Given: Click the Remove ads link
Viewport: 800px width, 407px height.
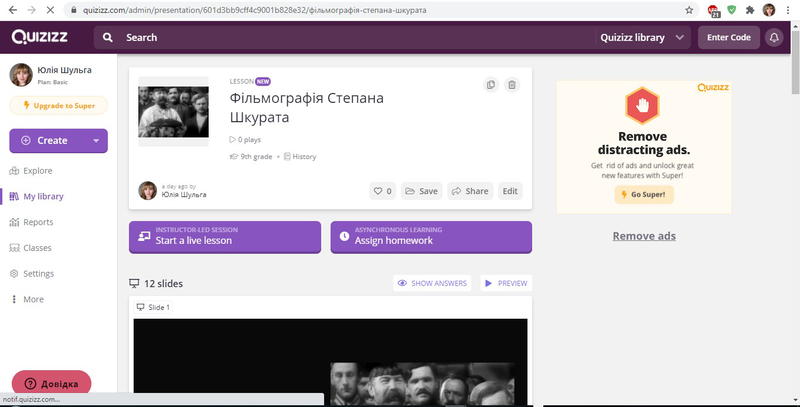Looking at the screenshot, I should 644,236.
